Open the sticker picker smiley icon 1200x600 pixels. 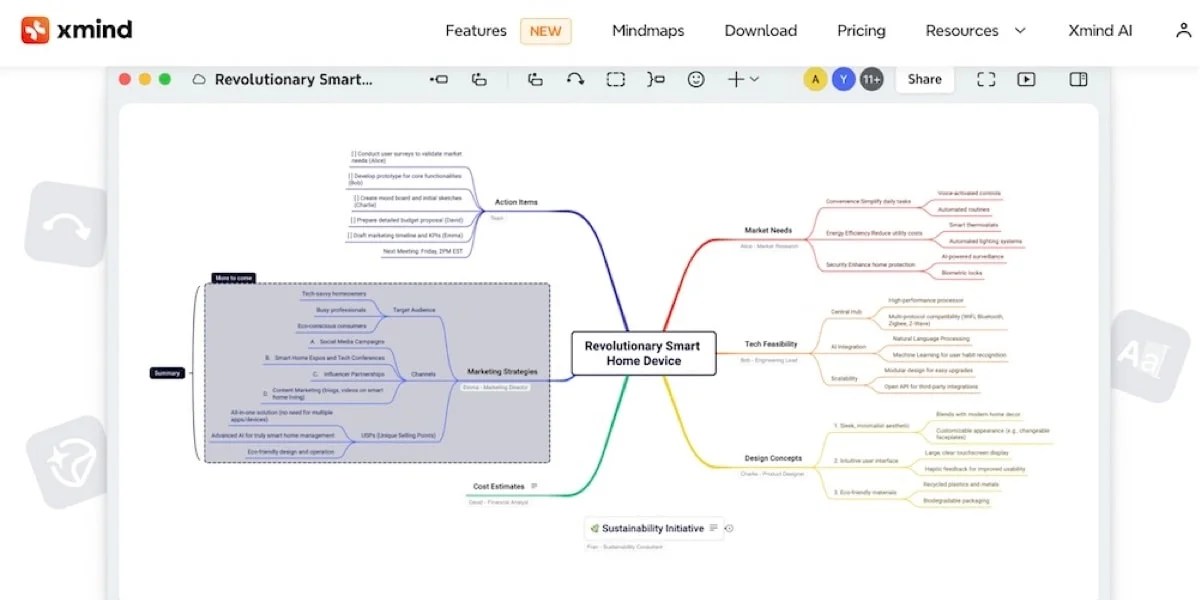[x=695, y=79]
